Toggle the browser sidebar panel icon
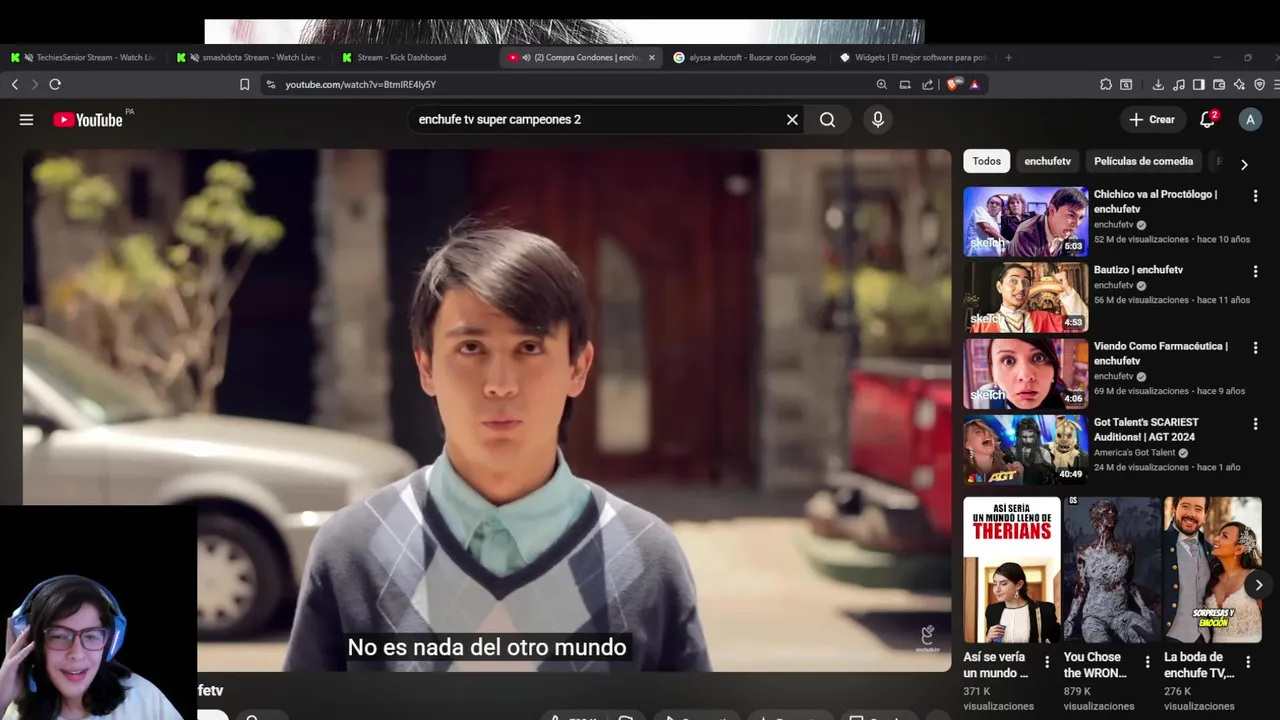The image size is (1280, 720). (x=1199, y=85)
